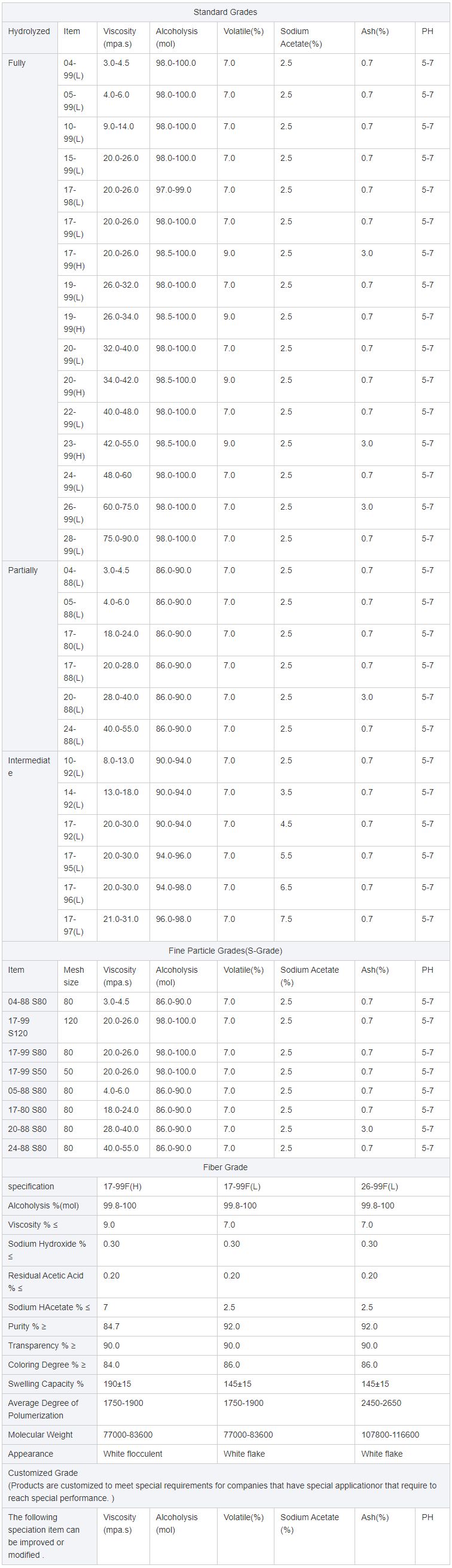The height and width of the screenshot is (1568, 452).
Task: Click the Fine Particle Grades(S-Grade) header
Action: 225,951
